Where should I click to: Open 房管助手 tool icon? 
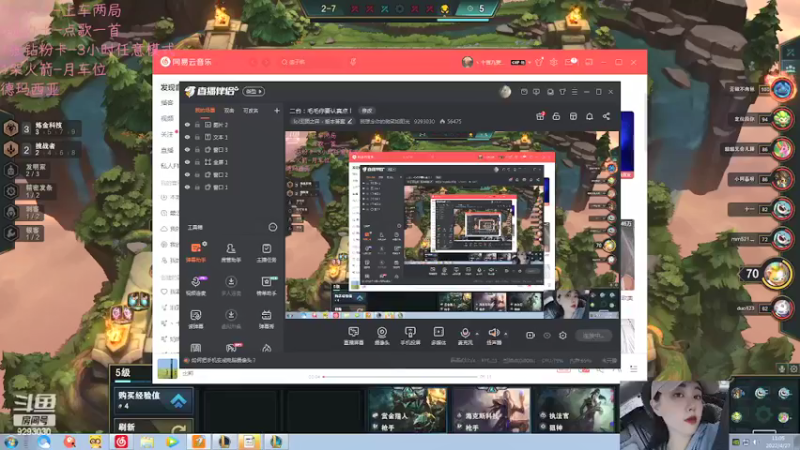coord(231,252)
